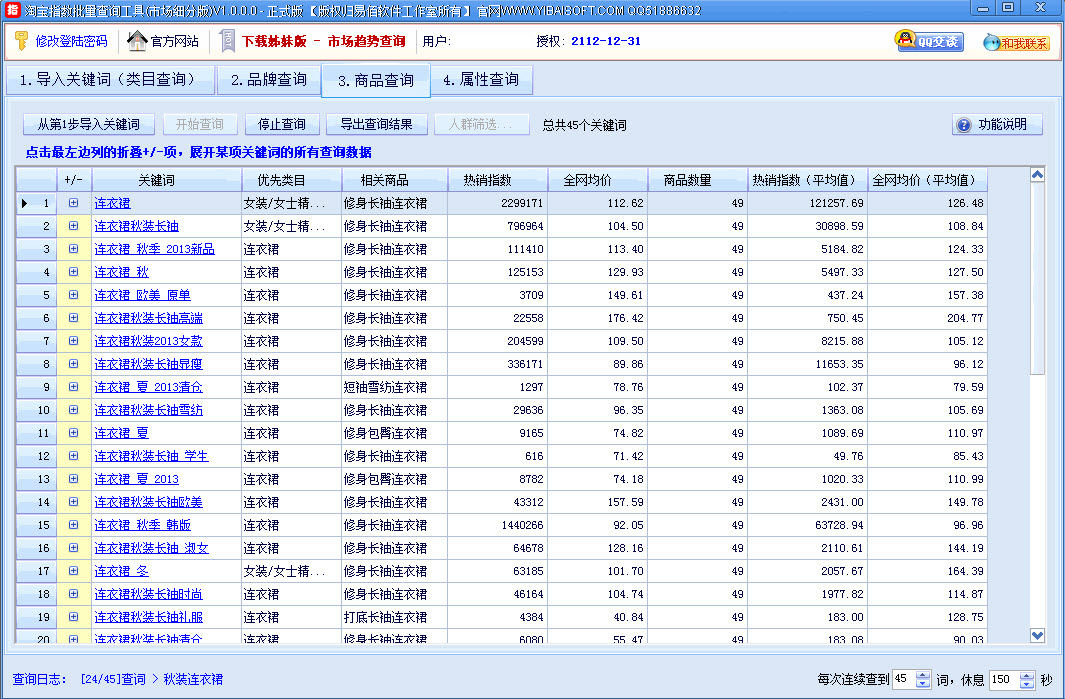
Task: Expand row 16 连衣裙秋装长袖 淑女
Action: coord(73,548)
